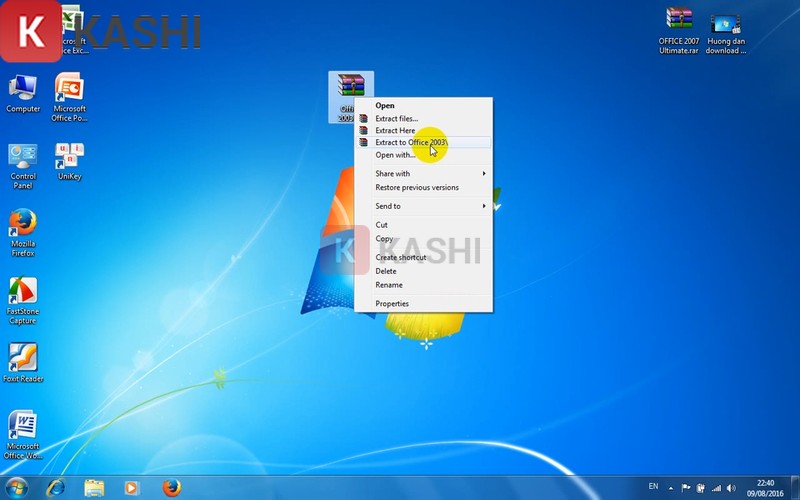Click the Windows Start button
The image size is (800, 500).
[x=18, y=487]
